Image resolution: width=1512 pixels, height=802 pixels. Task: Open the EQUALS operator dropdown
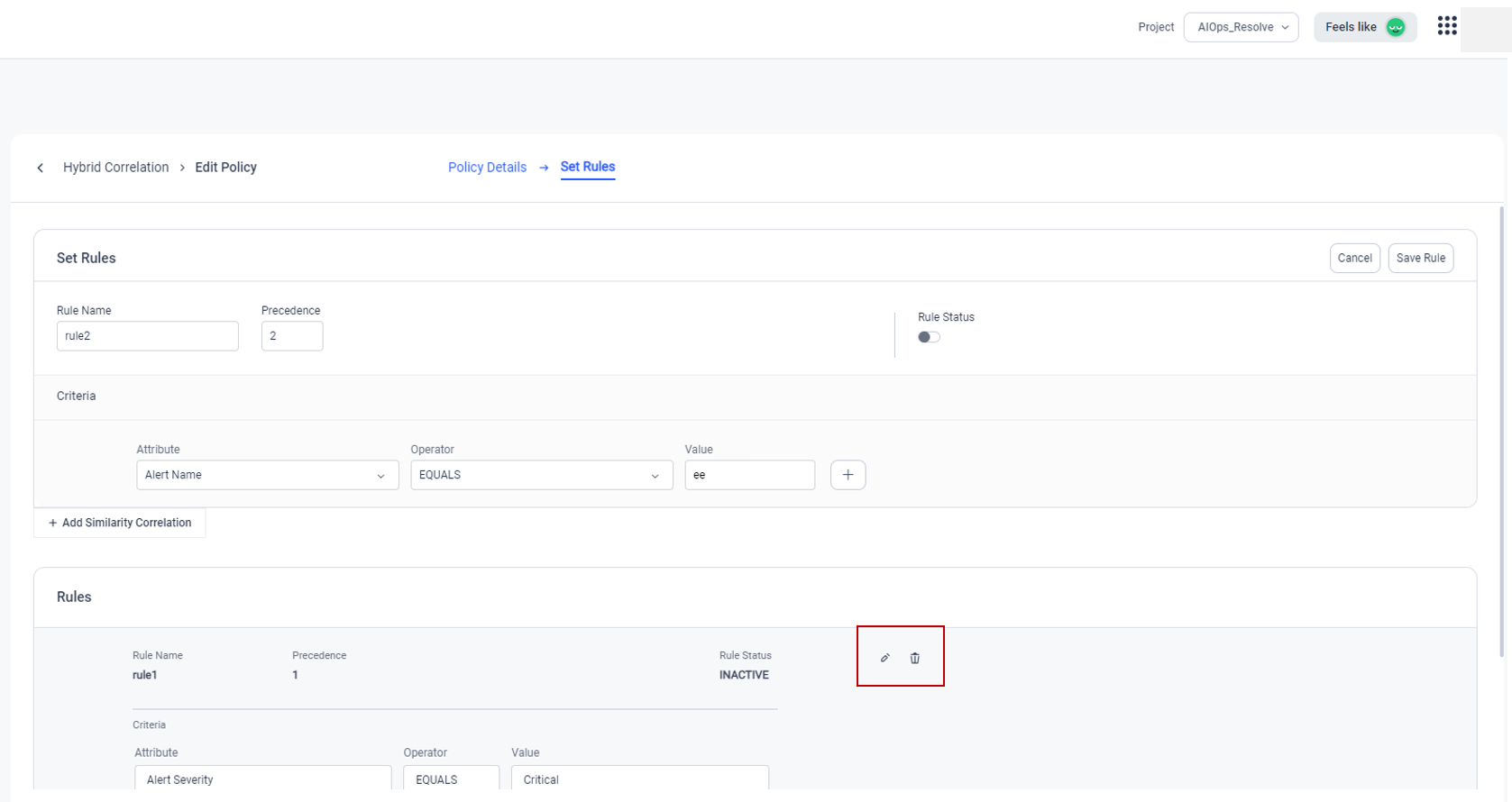(541, 475)
